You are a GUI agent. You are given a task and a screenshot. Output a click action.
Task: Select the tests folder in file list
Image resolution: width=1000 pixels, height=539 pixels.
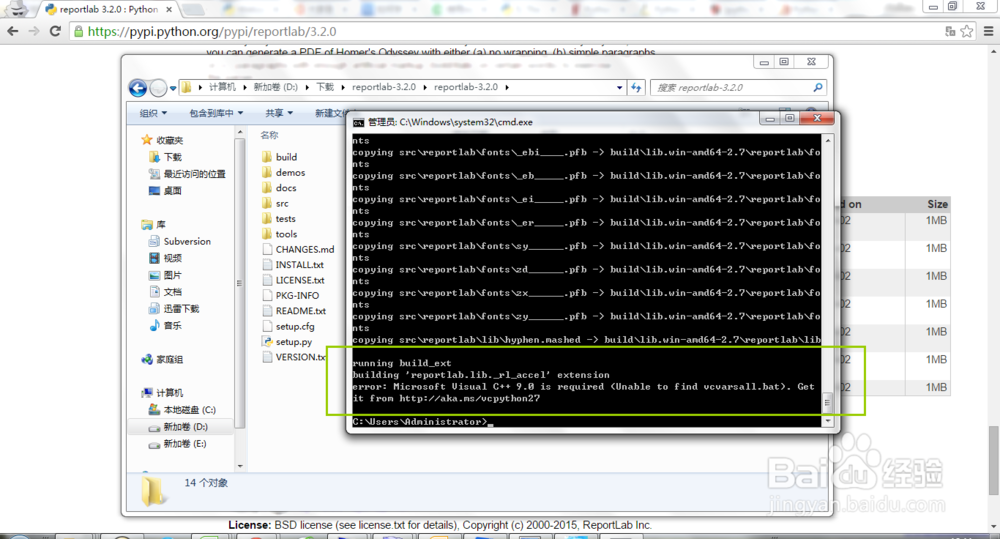285,219
